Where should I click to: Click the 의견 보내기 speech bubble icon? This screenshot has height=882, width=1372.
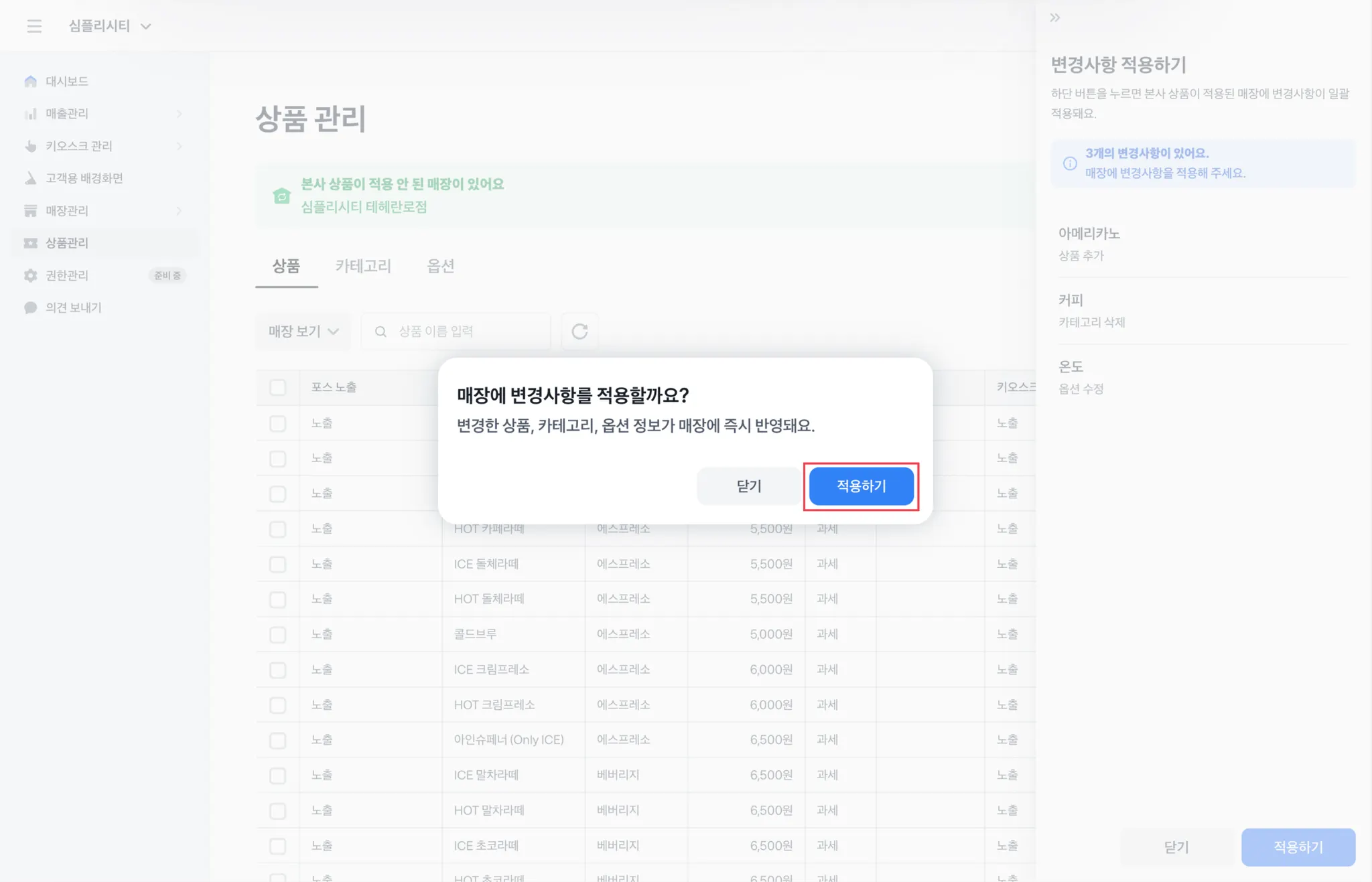30,307
